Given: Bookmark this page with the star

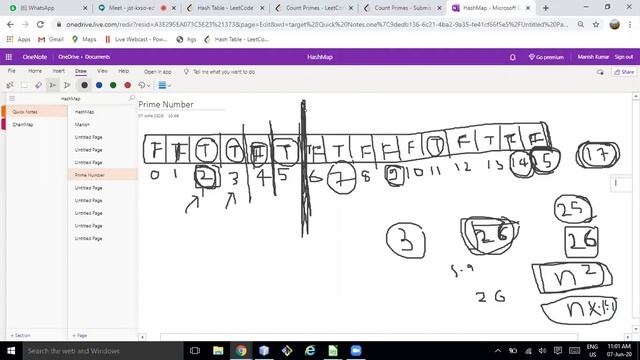Looking at the screenshot, I should tap(596, 24).
